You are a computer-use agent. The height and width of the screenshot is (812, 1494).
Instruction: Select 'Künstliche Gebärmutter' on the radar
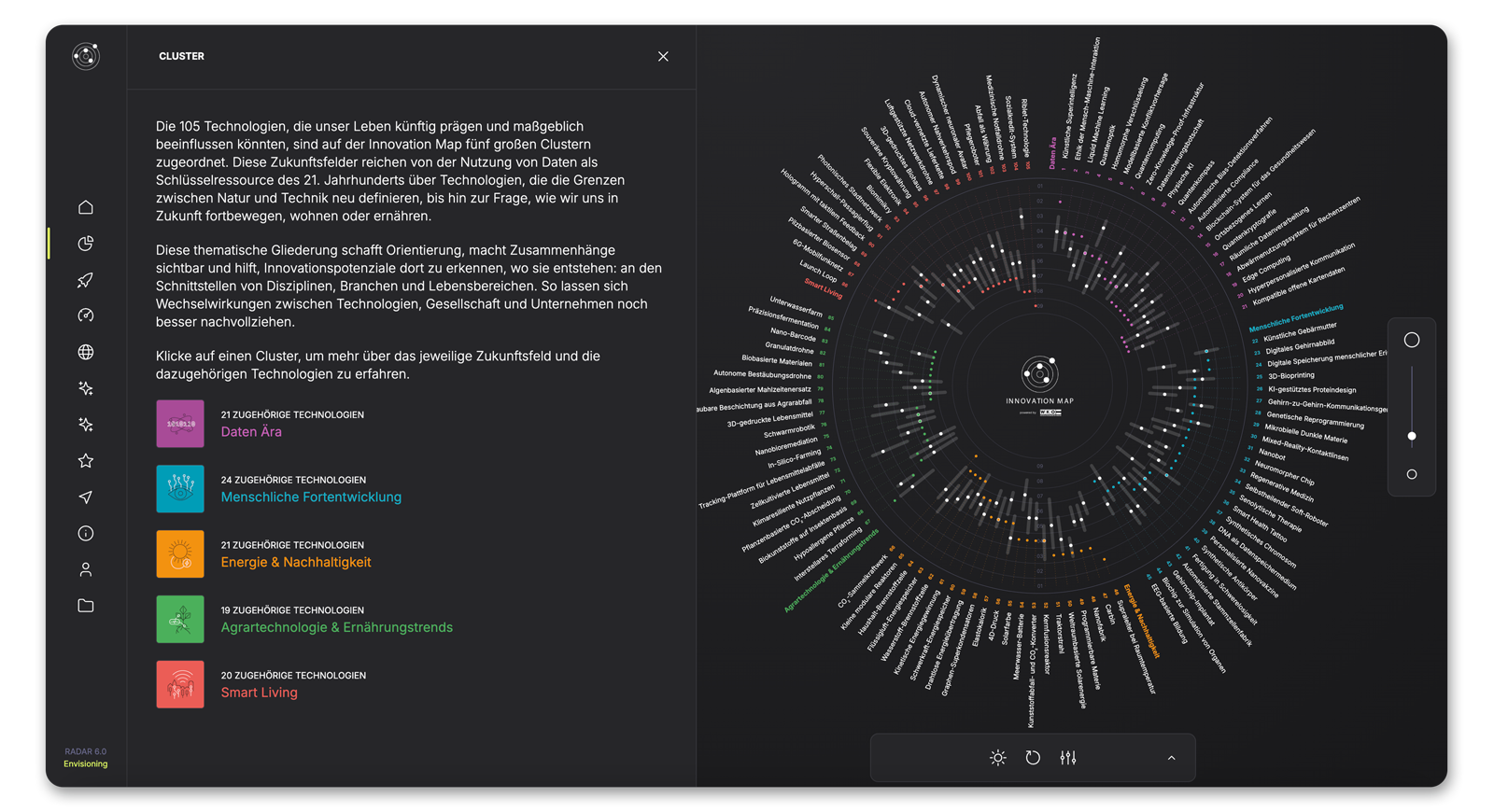pos(1300,331)
